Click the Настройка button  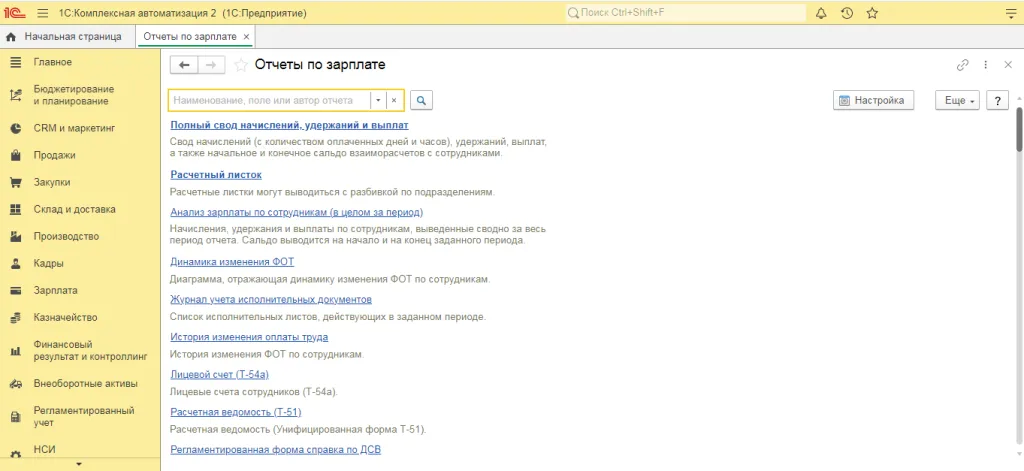[873, 101]
